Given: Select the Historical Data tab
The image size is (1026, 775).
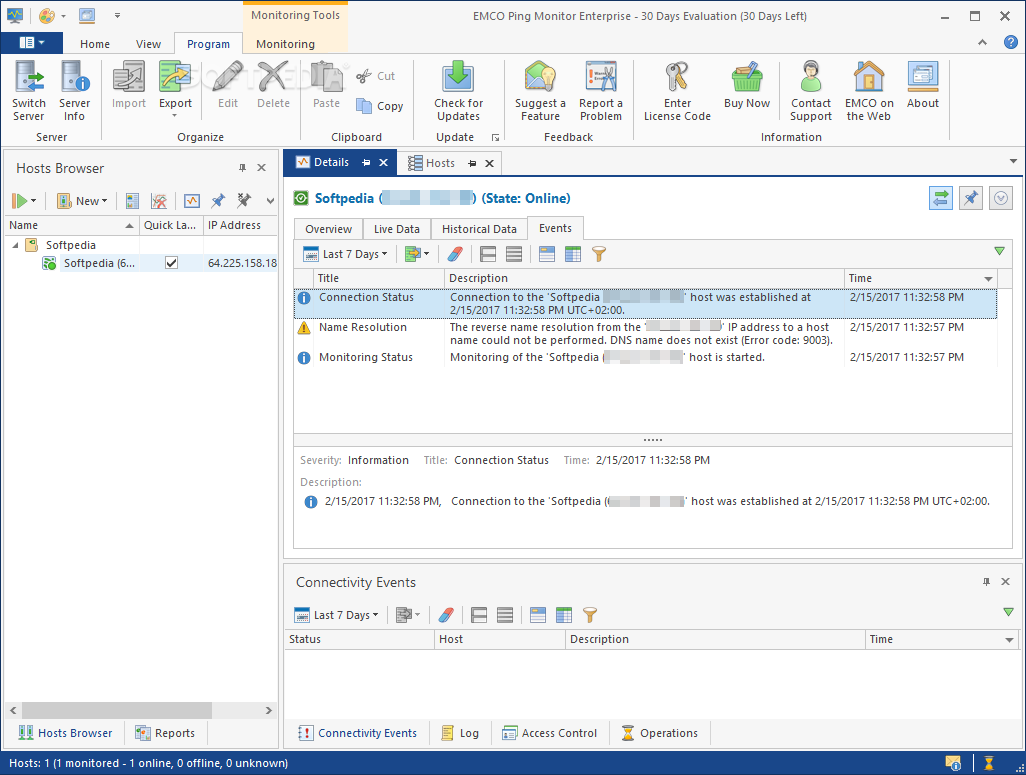Looking at the screenshot, I should click(479, 229).
